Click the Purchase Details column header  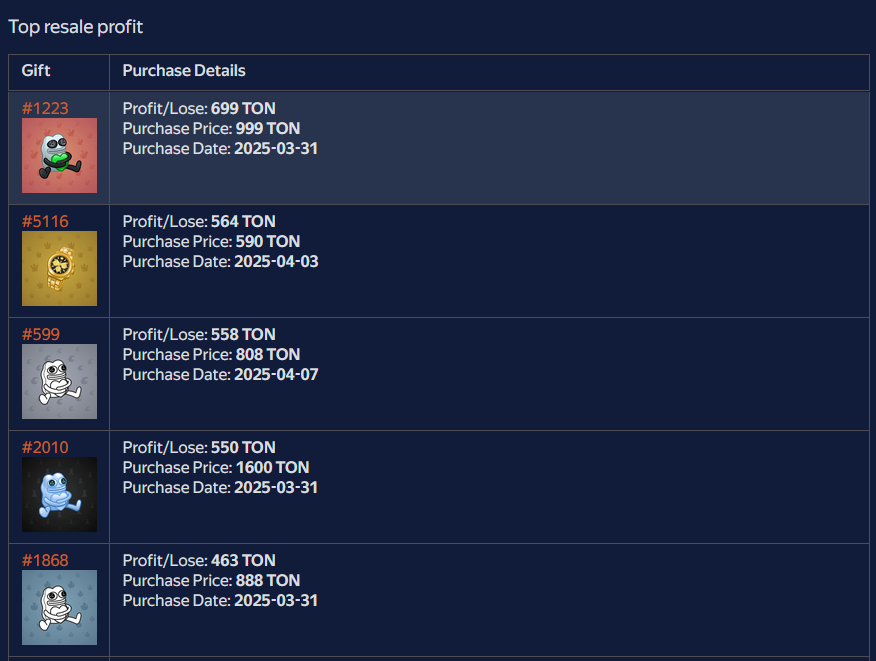[184, 70]
